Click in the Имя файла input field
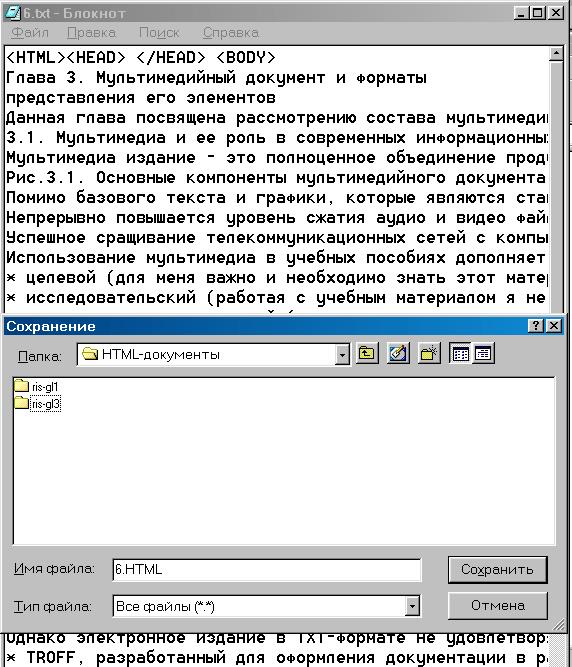572x667 pixels. (267, 570)
